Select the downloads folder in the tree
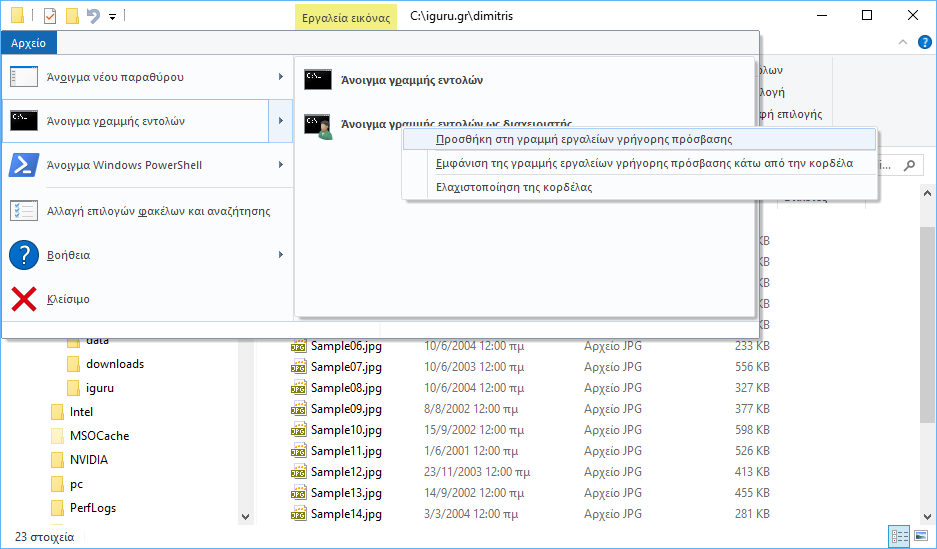 point(114,364)
